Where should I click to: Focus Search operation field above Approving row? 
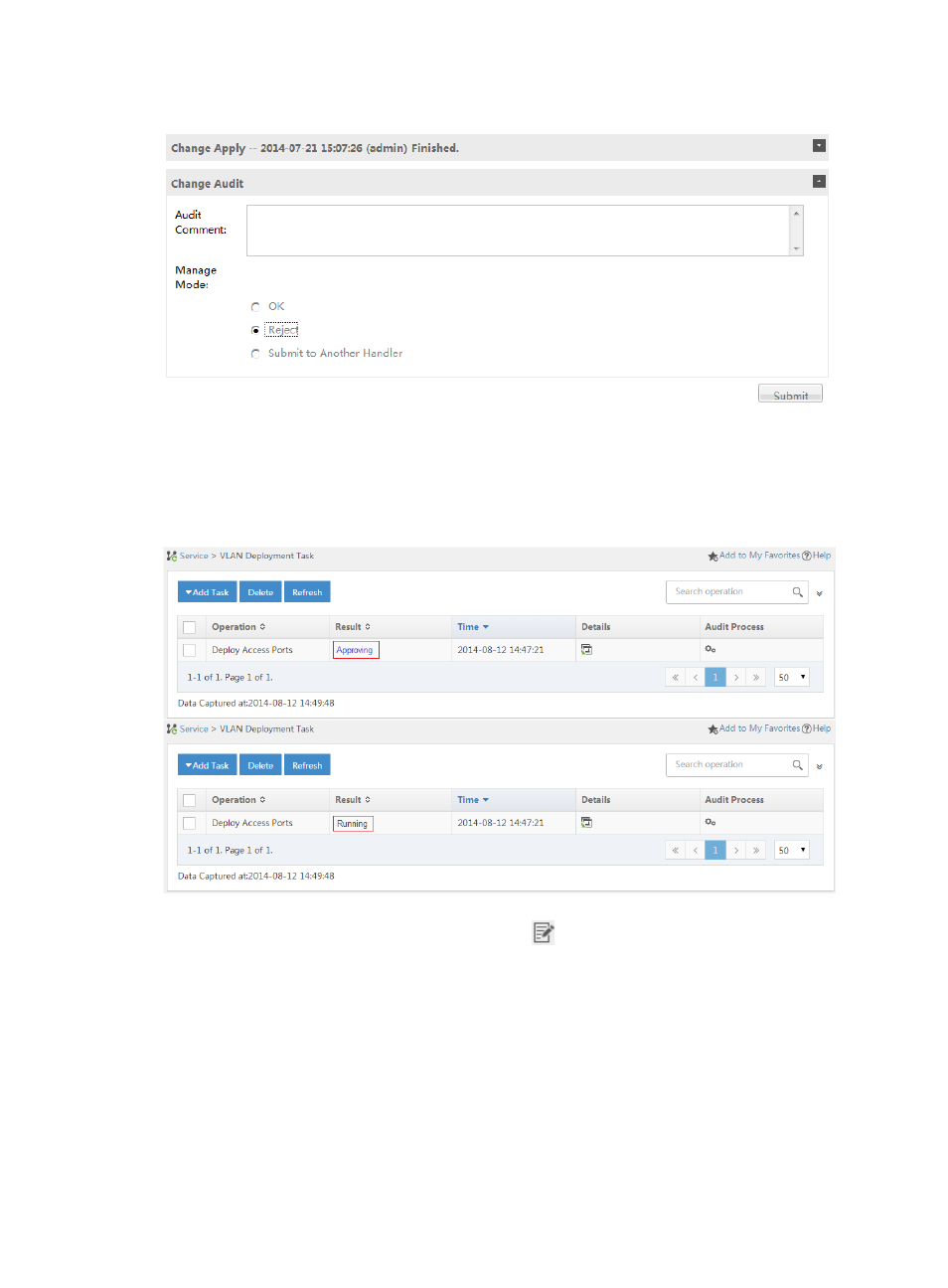(727, 592)
